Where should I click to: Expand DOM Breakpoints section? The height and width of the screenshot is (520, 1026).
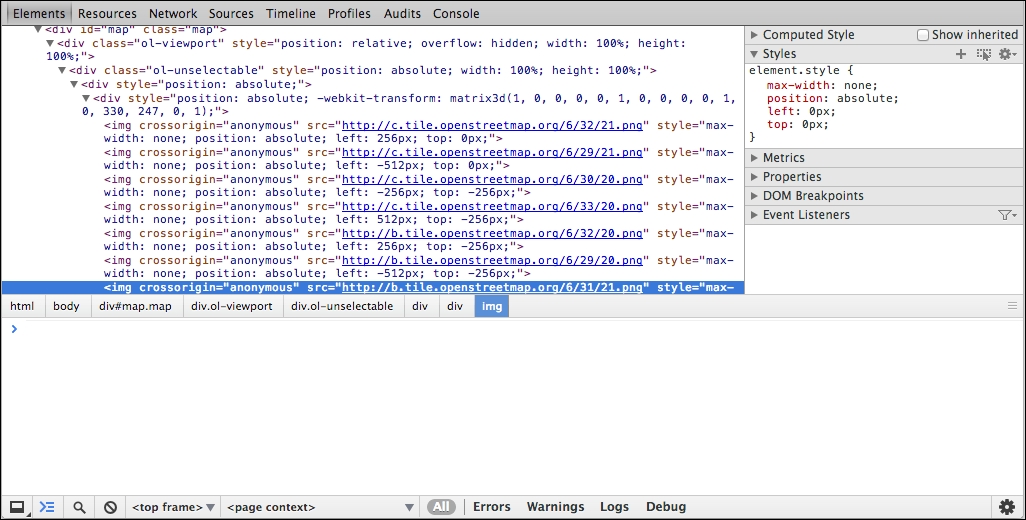754,196
